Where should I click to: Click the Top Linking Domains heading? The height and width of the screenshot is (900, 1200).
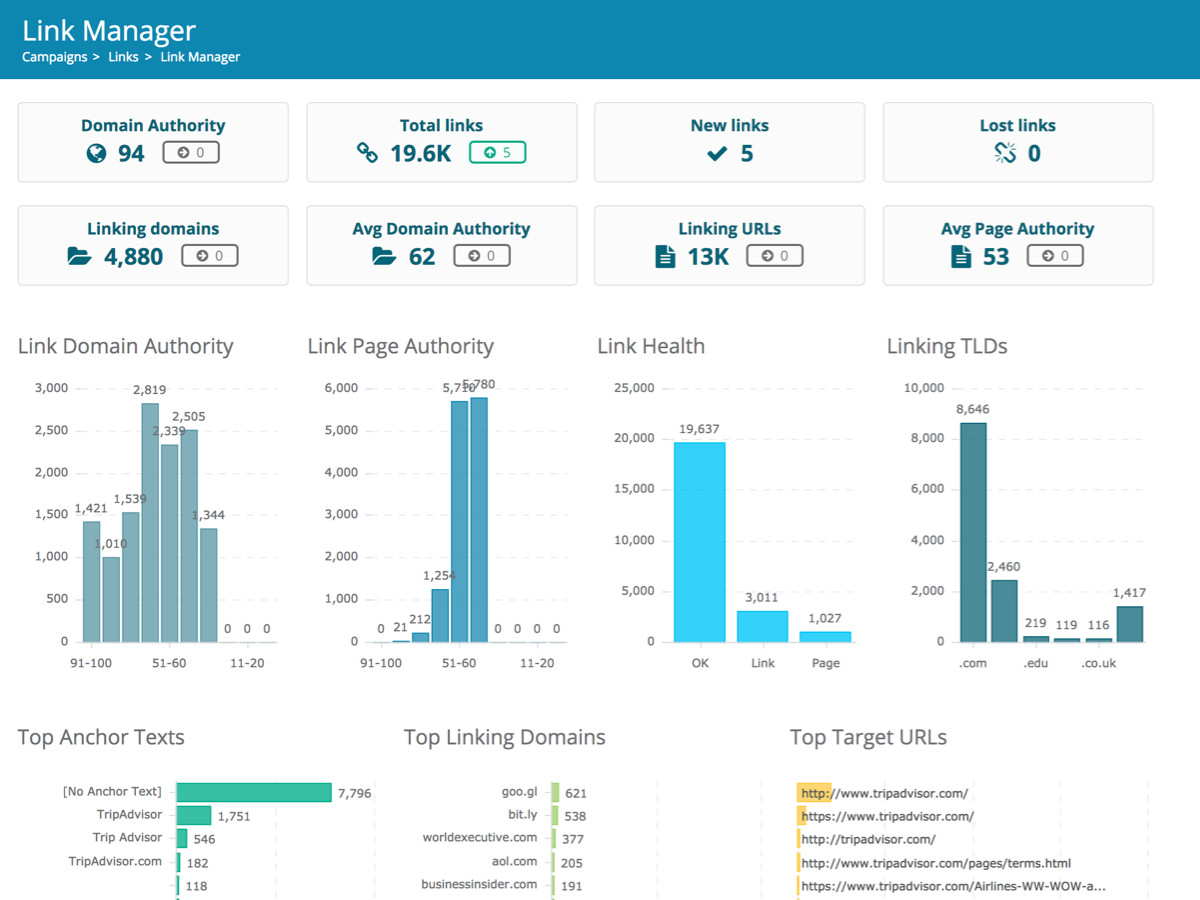click(x=505, y=737)
